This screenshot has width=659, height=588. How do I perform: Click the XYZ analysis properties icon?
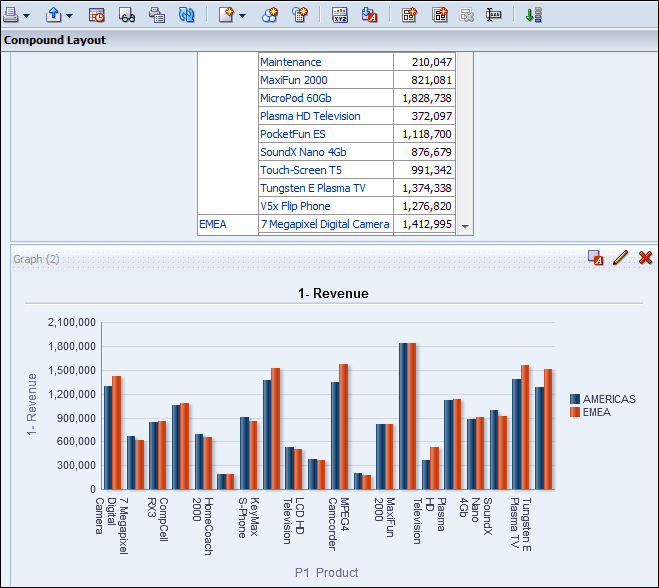click(341, 15)
